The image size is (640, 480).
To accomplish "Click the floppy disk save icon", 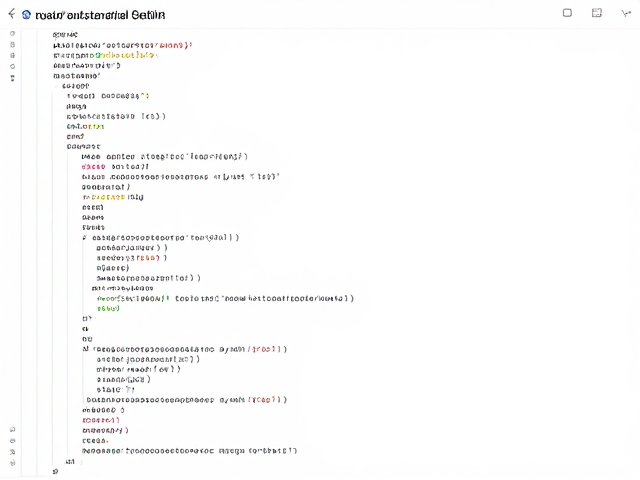I will (597, 13).
